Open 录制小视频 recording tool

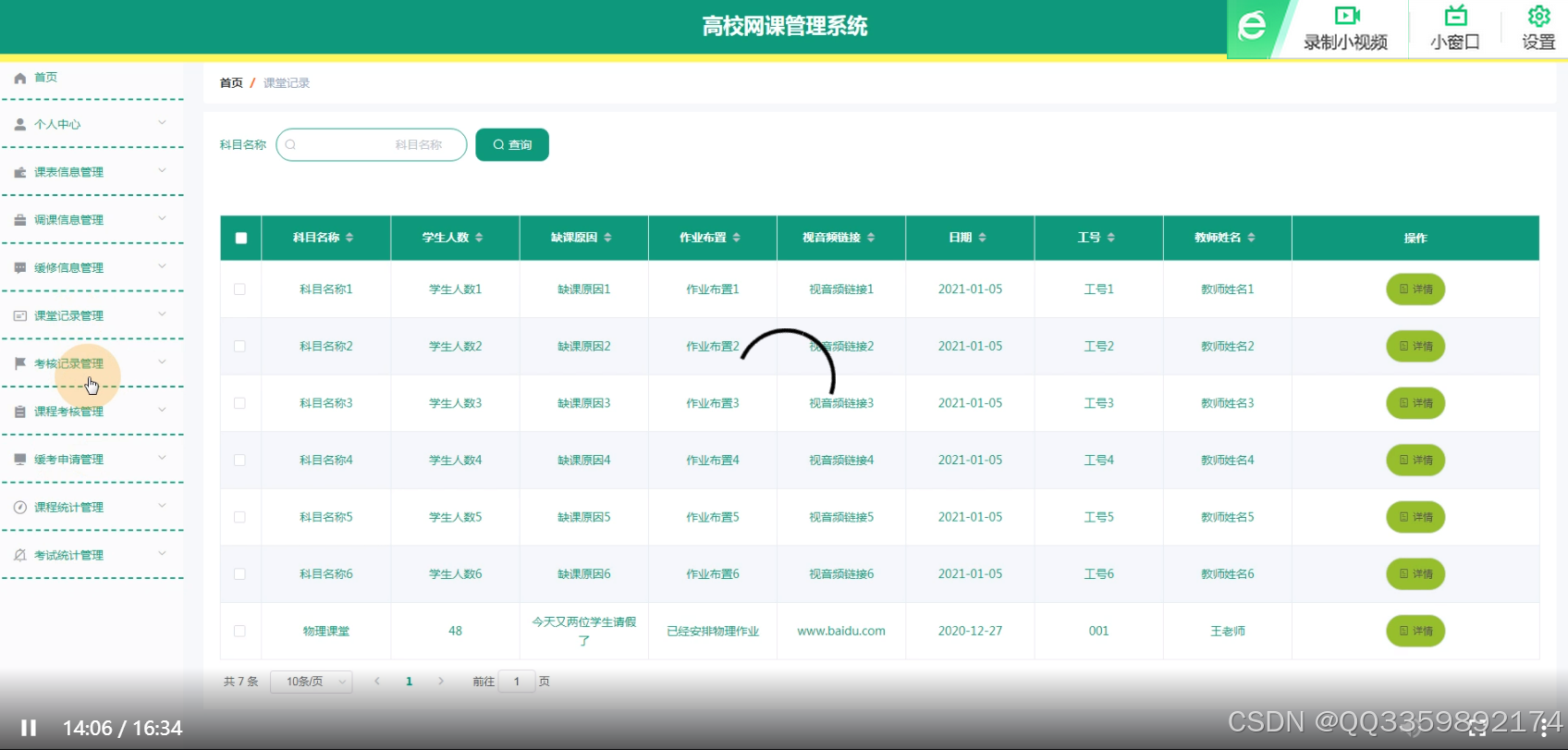point(1345,28)
